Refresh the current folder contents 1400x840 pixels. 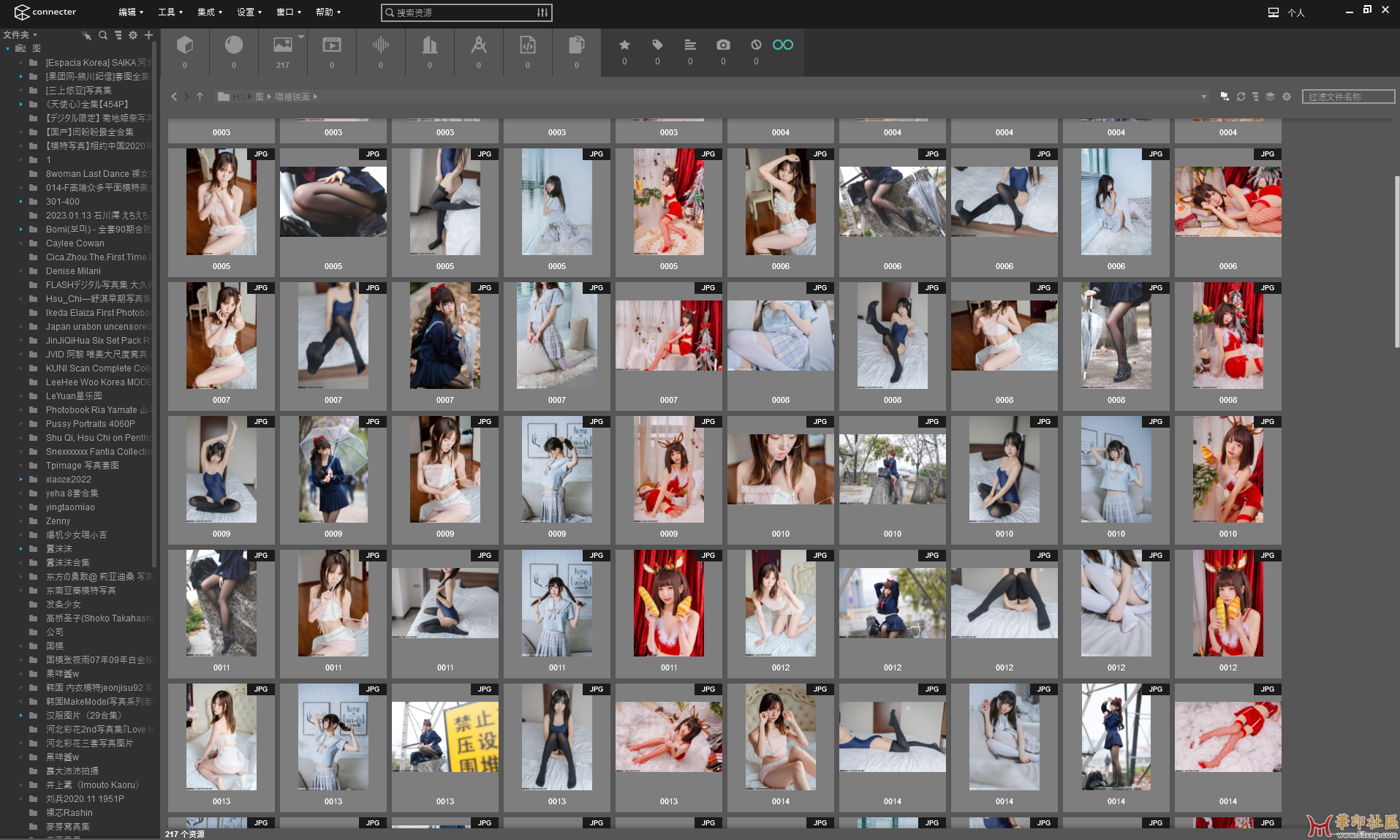[x=1241, y=97]
